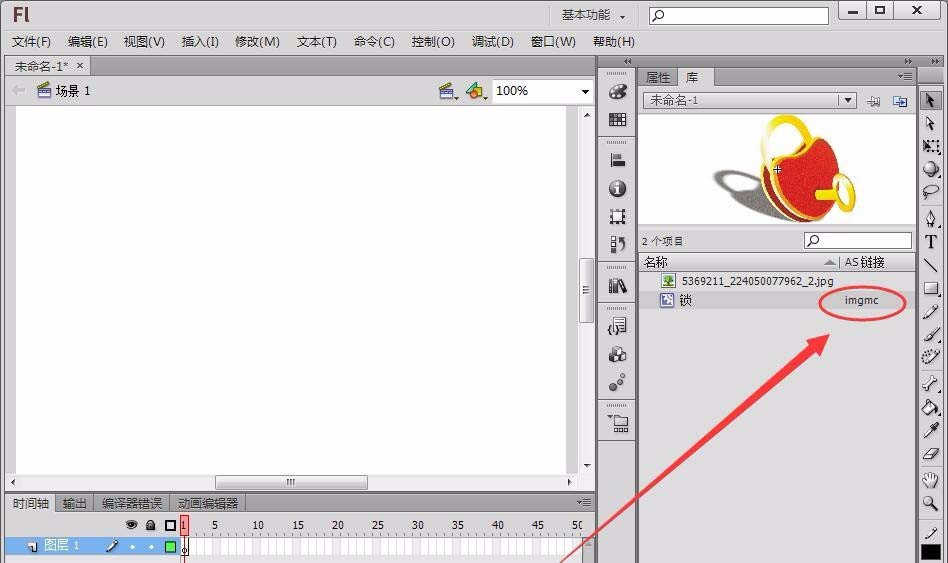Open the 基本功能 workspace switcher
The image size is (948, 563).
(x=593, y=15)
